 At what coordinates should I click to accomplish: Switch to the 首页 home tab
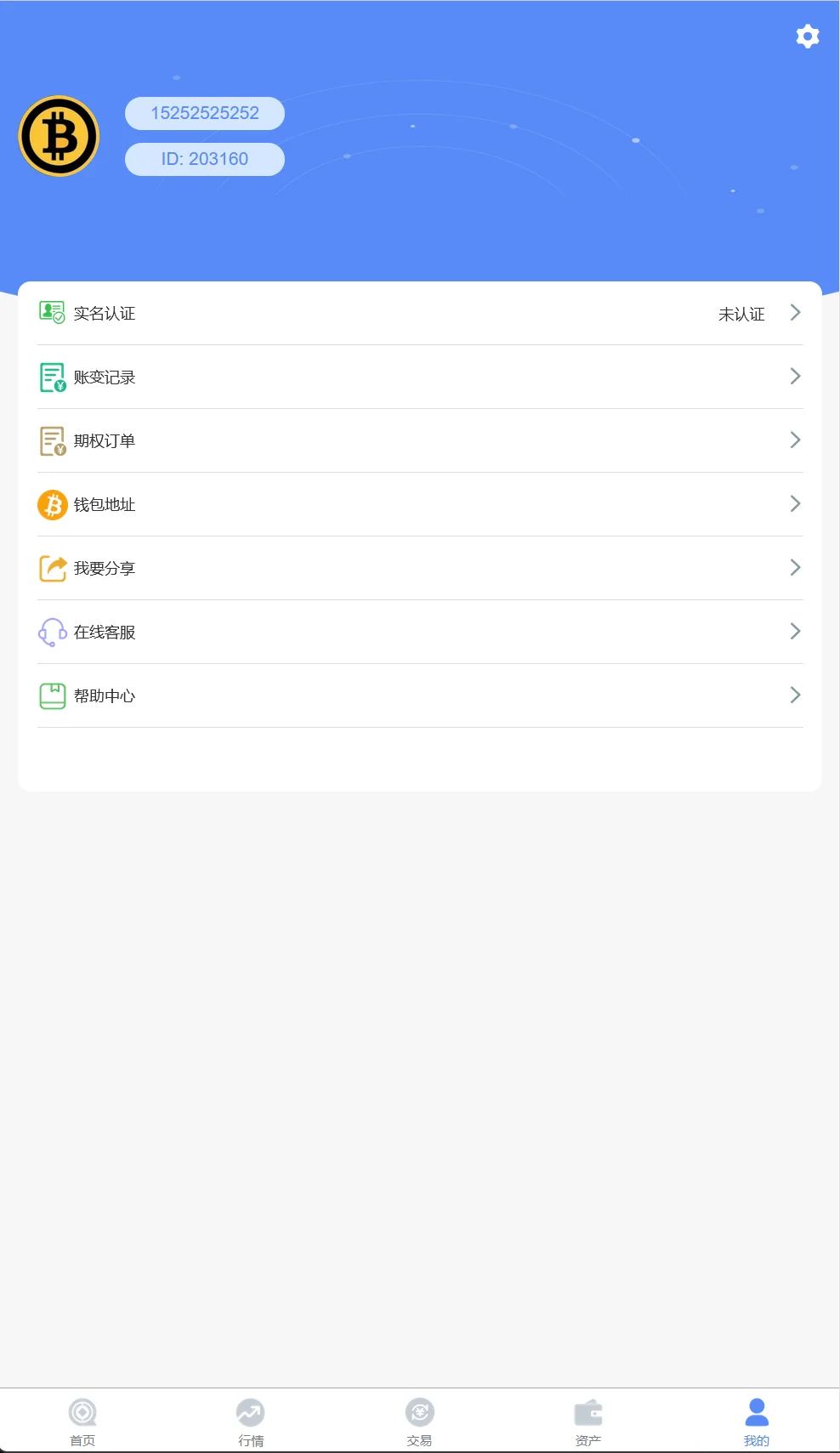pos(82,1422)
